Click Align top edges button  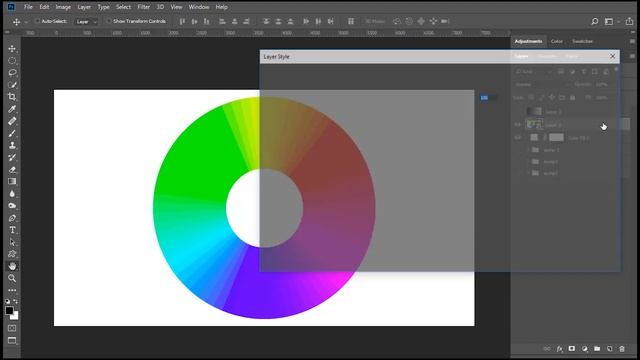(182, 21)
